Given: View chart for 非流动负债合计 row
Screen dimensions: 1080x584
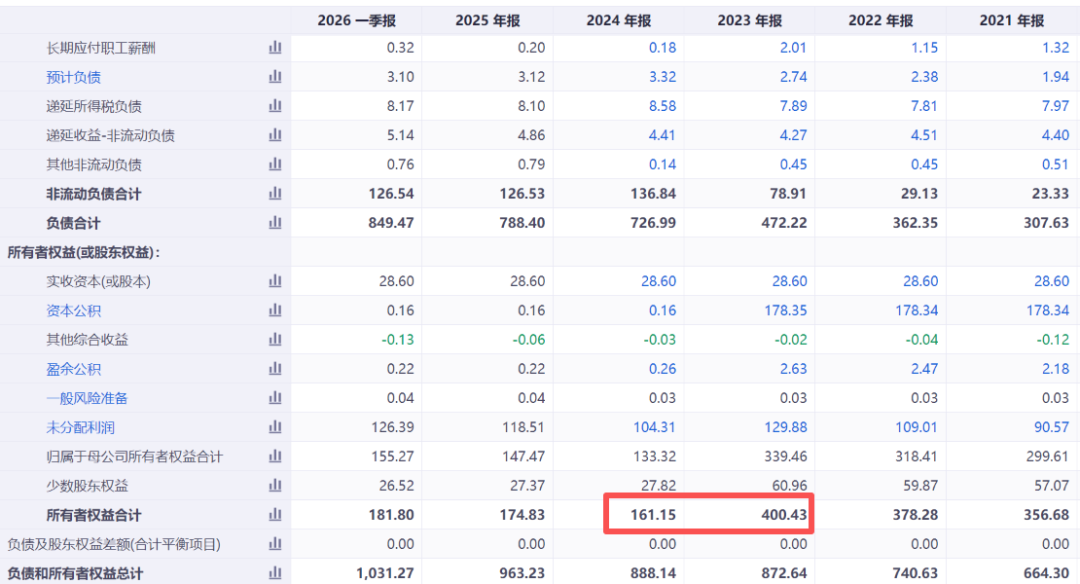Looking at the screenshot, I should [275, 194].
